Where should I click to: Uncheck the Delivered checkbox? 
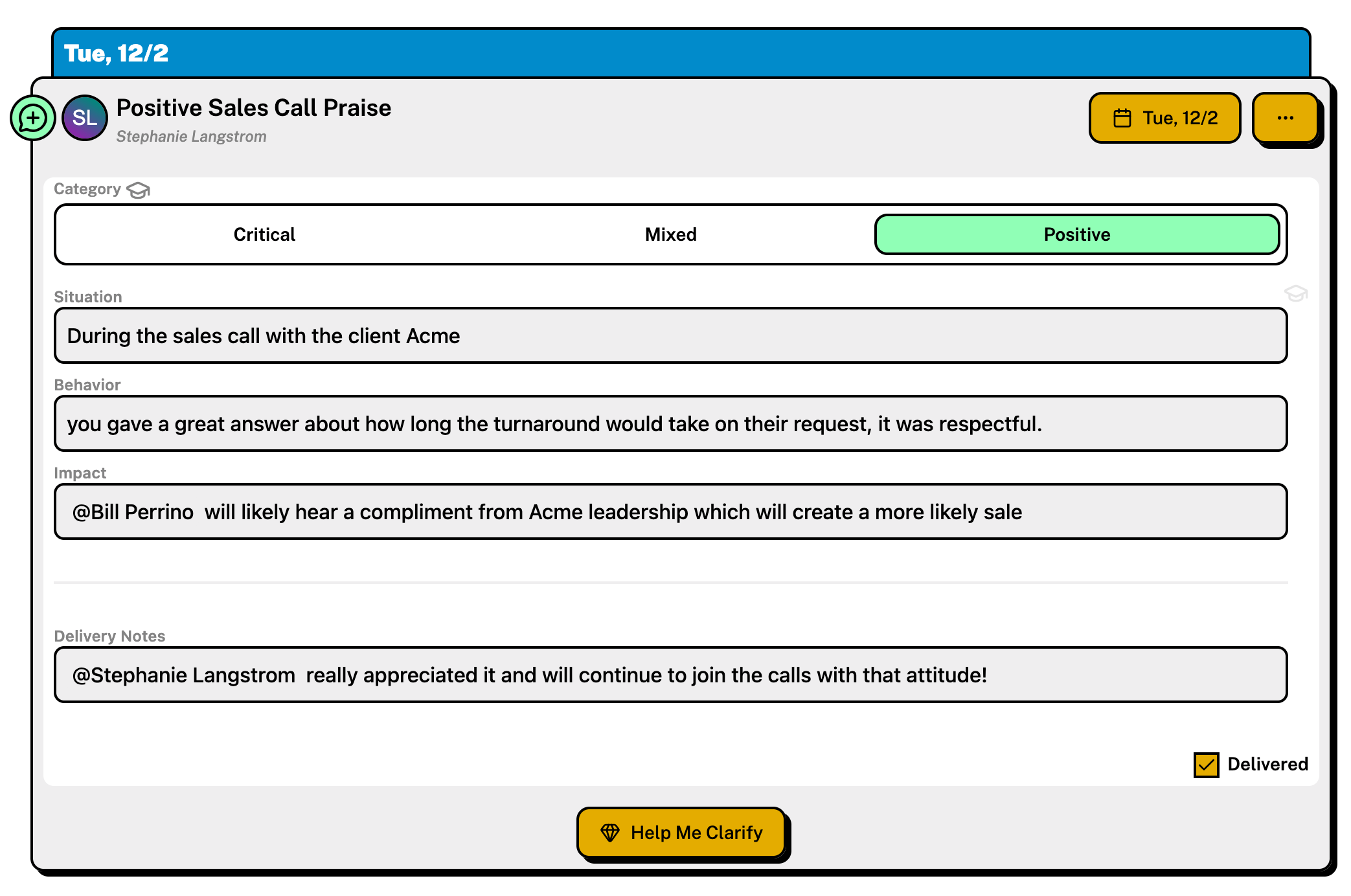tap(1206, 765)
